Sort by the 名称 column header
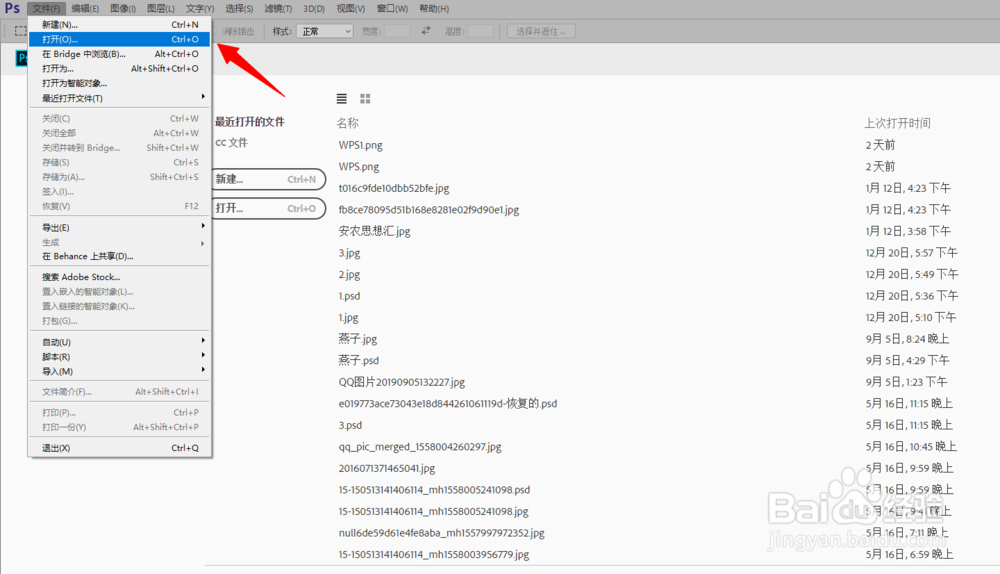Screen dimensions: 1000x574 pos(348,123)
